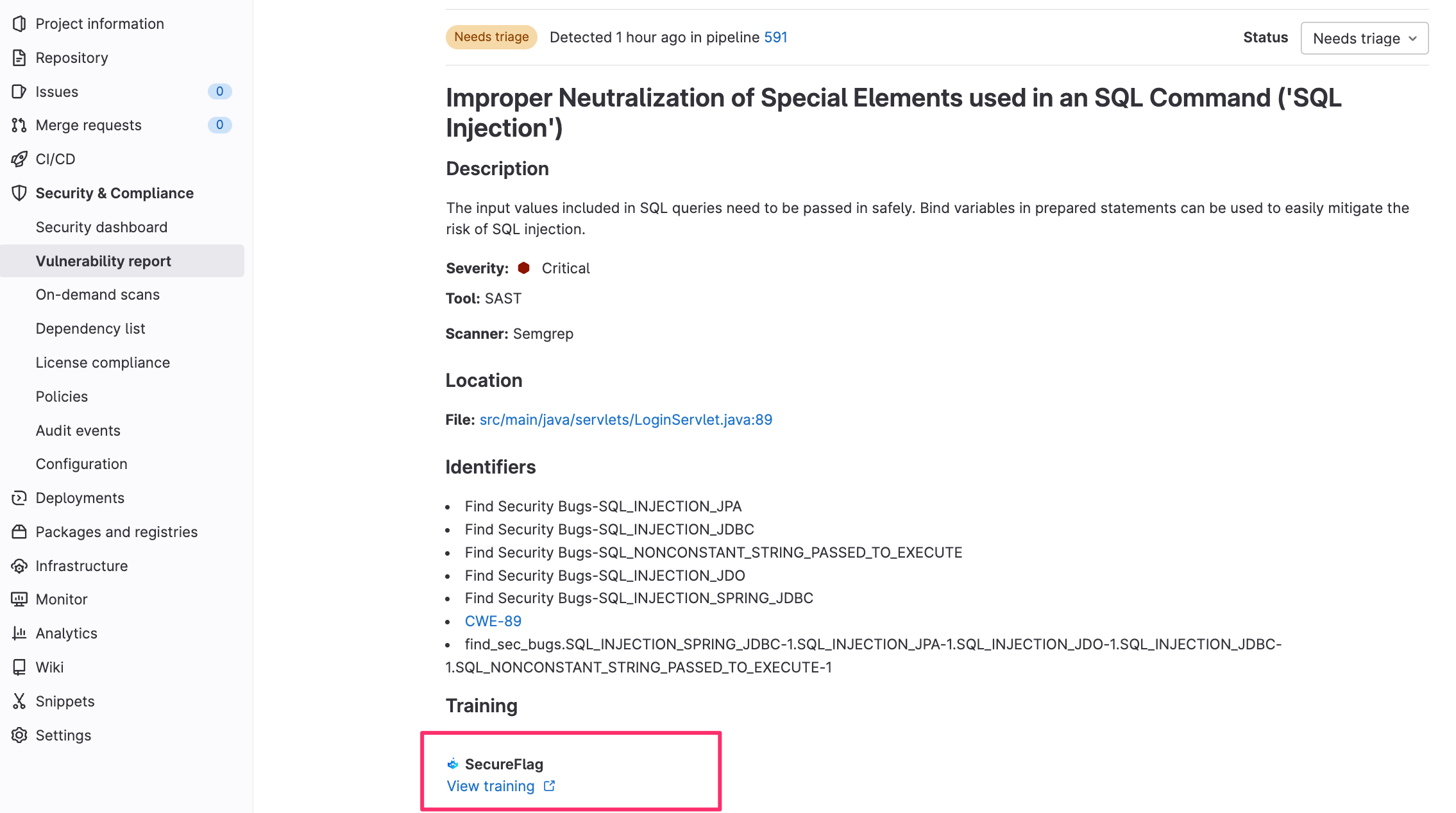
Task: Open the Needs triage status dropdown
Action: [x=1364, y=39]
